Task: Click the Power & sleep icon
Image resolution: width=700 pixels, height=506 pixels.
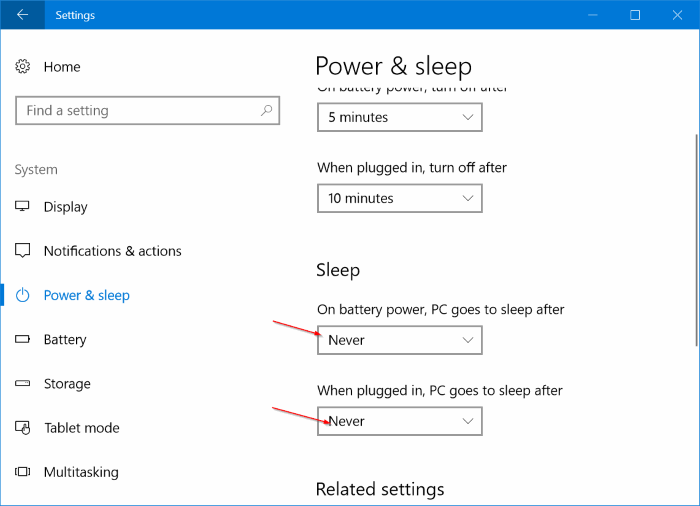Action: click(x=23, y=295)
